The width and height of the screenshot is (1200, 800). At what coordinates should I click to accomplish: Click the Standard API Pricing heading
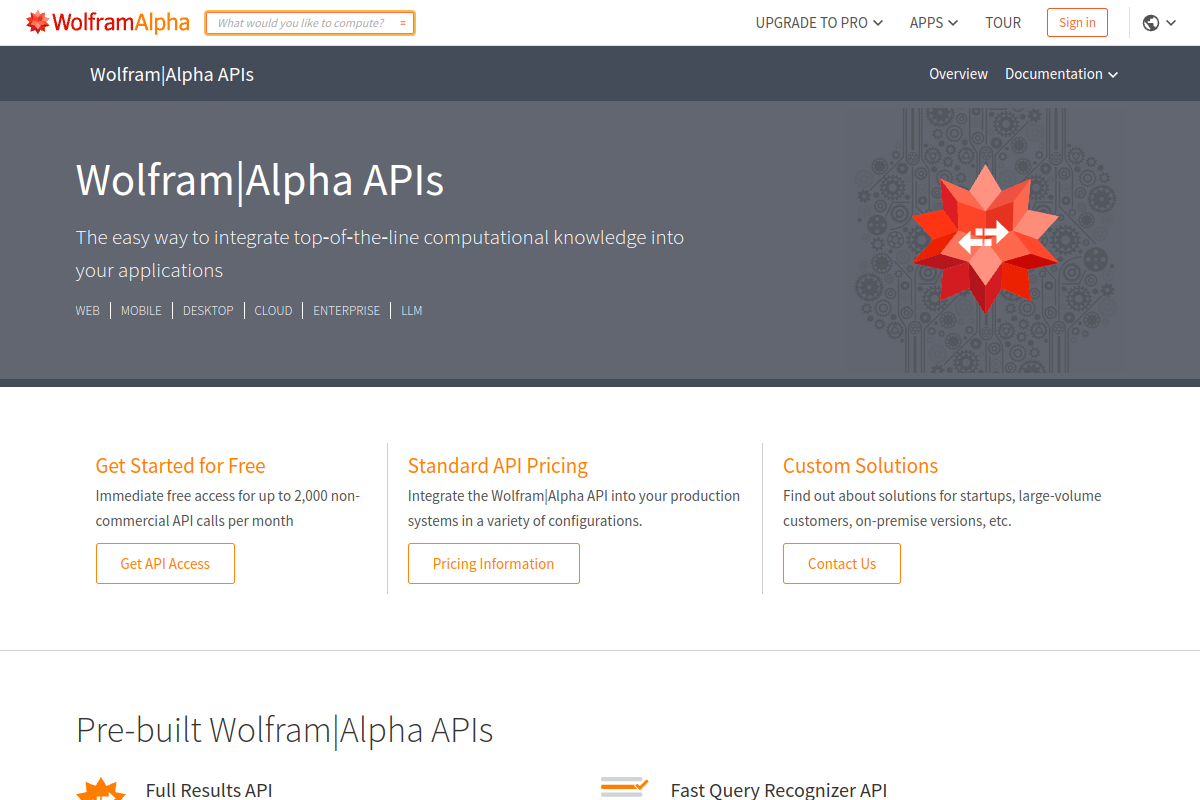click(x=498, y=466)
